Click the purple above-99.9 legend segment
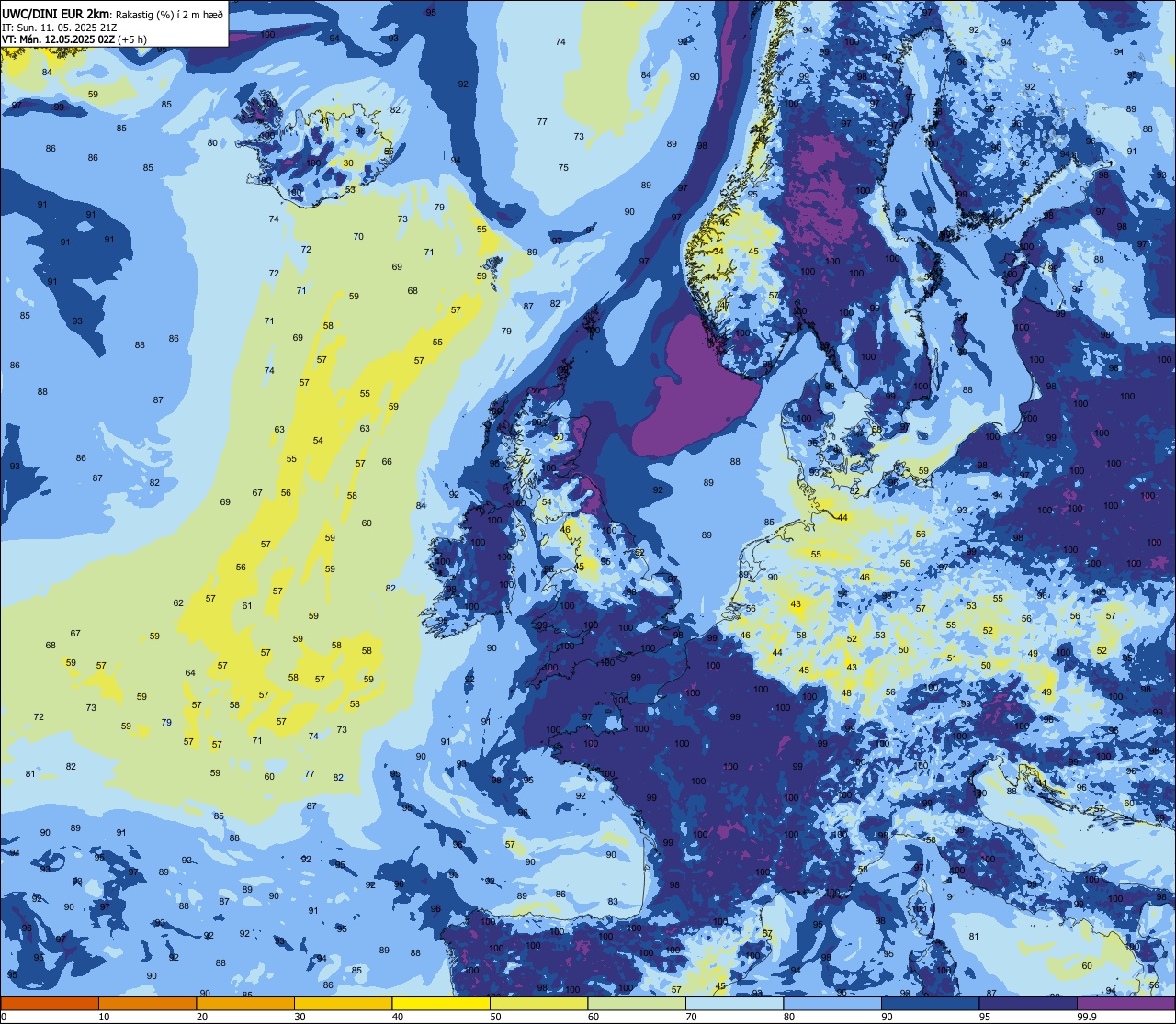The image size is (1176, 1024). [1125, 1003]
